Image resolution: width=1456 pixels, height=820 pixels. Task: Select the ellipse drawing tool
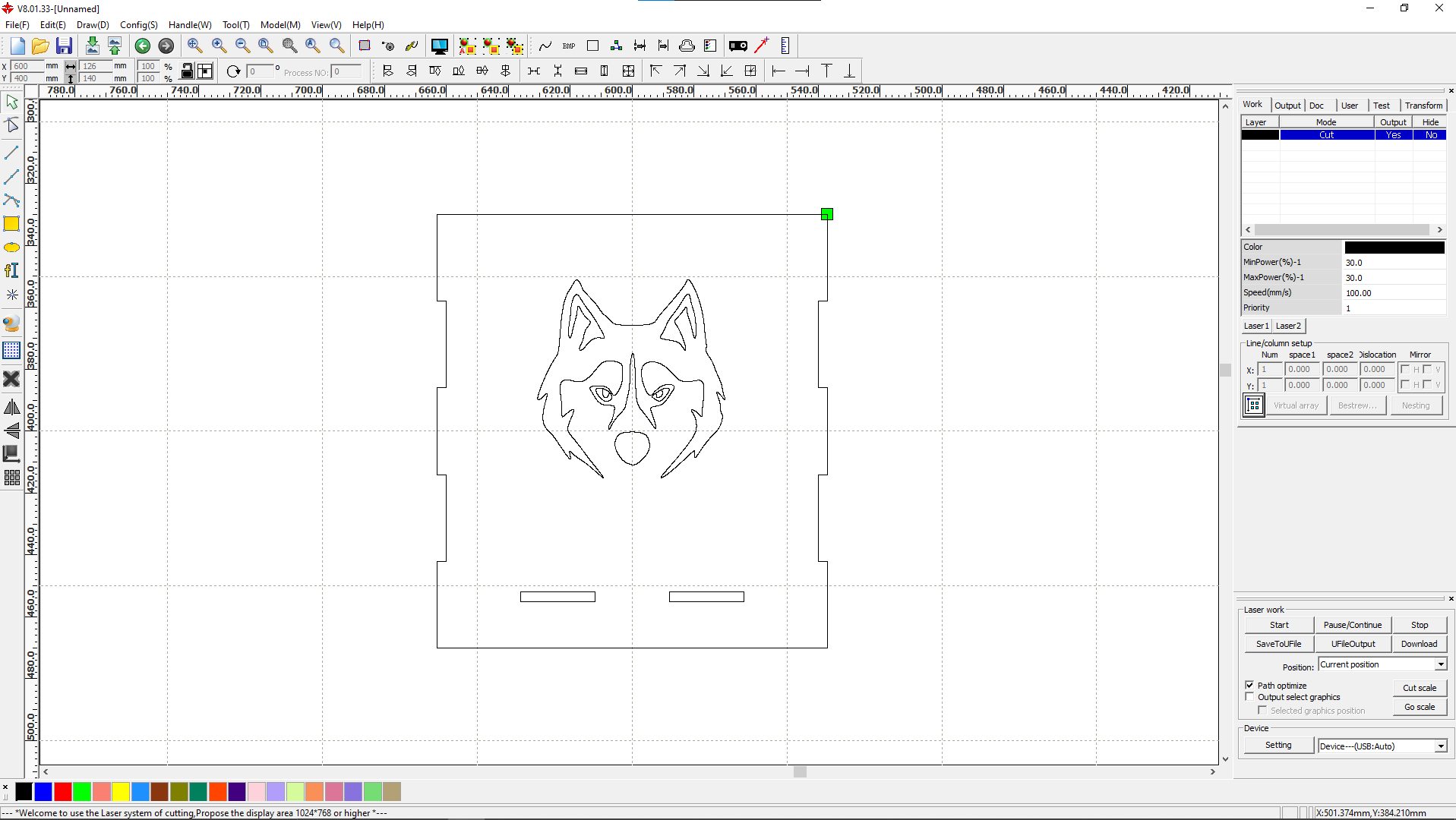pyautogui.click(x=11, y=248)
